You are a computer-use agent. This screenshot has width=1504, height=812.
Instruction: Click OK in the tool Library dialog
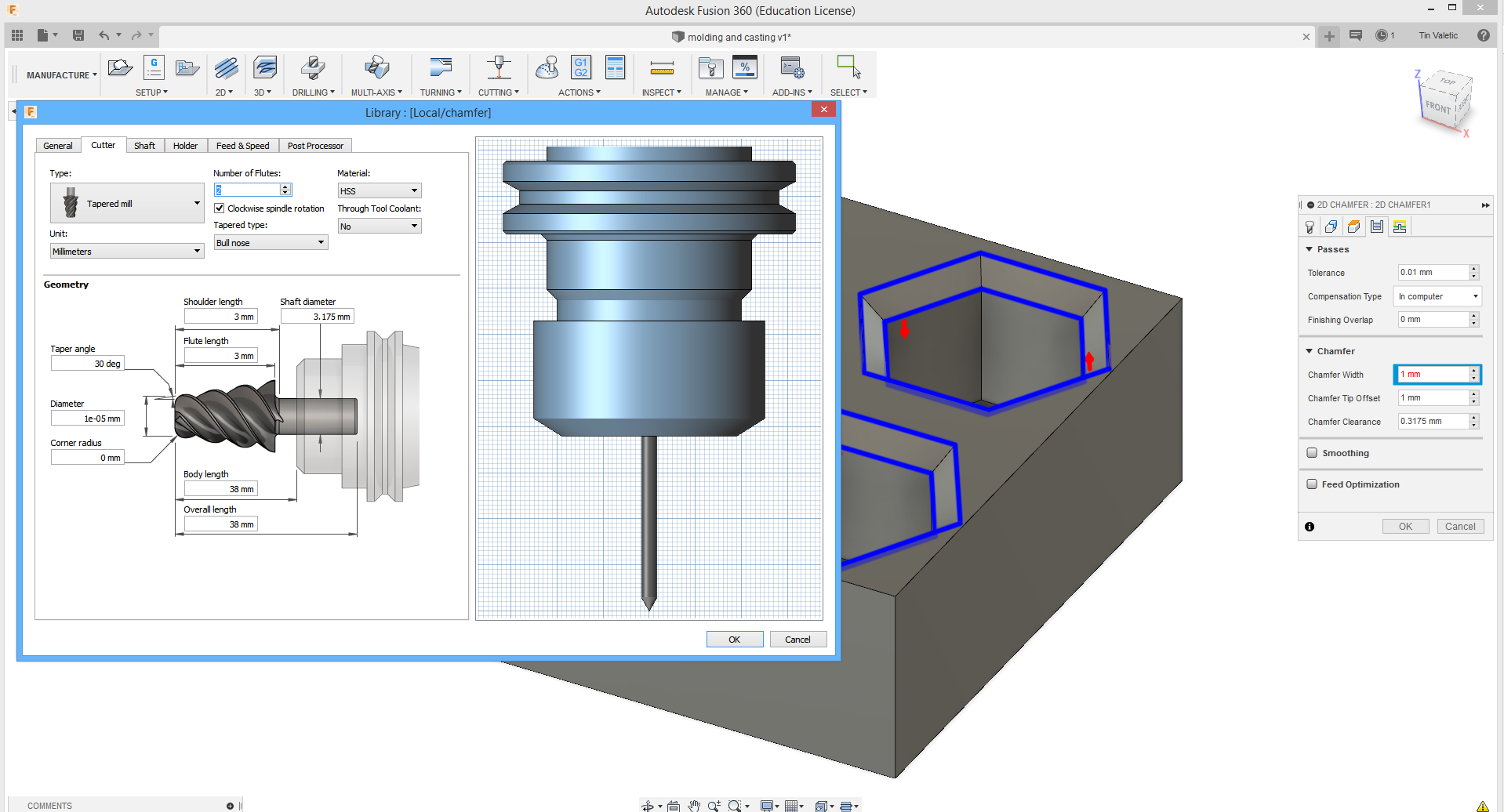(735, 640)
